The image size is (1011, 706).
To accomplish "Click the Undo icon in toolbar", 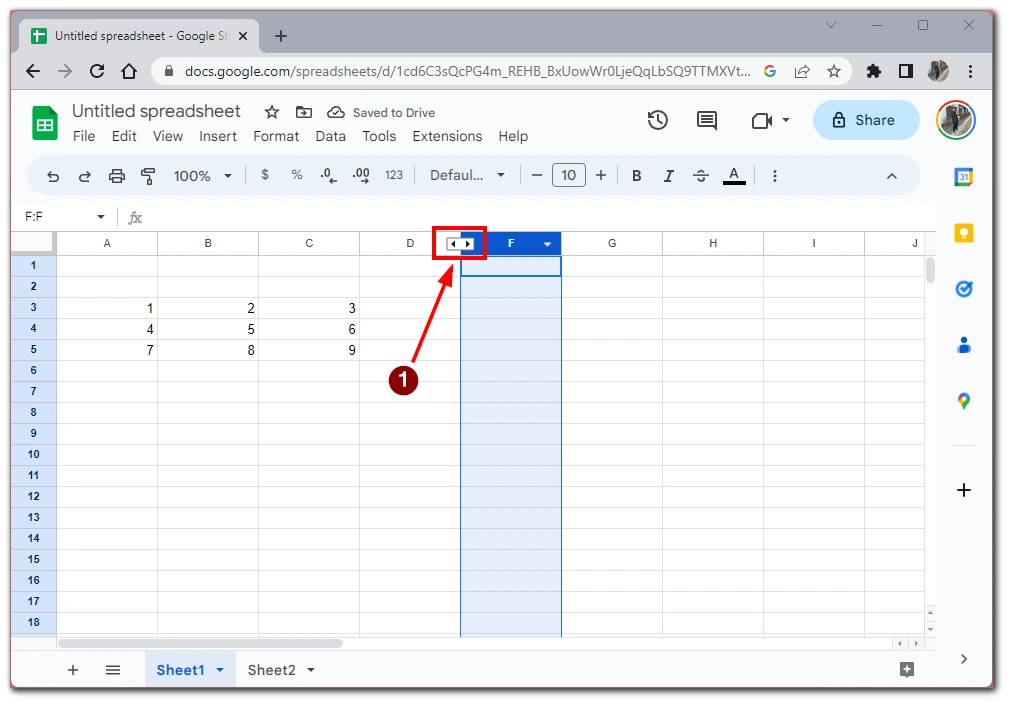I will pos(53,176).
